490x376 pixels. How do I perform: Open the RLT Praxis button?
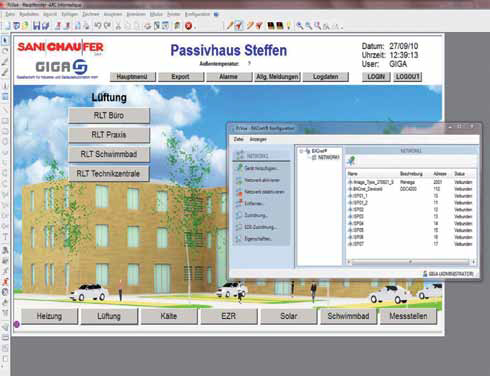click(109, 135)
